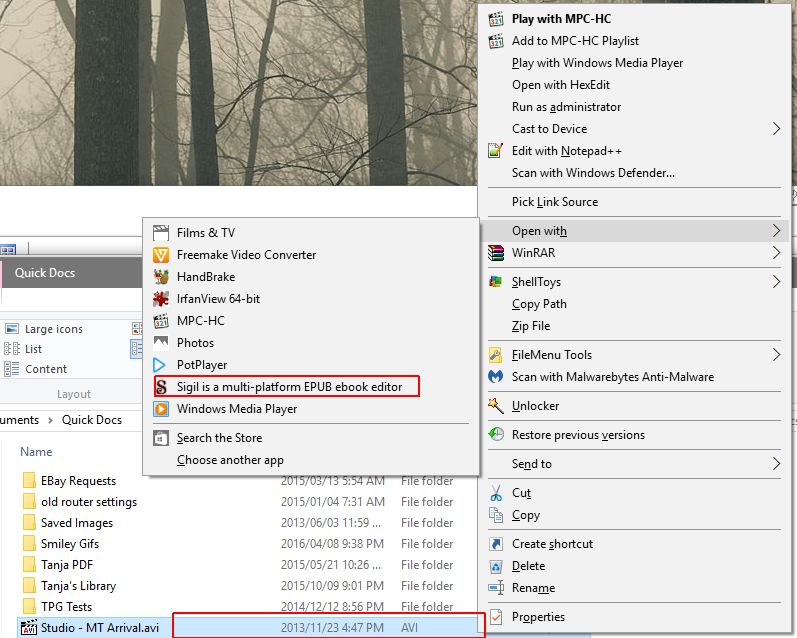The height and width of the screenshot is (638, 797).
Task: Click the Name column header
Action: [36, 452]
